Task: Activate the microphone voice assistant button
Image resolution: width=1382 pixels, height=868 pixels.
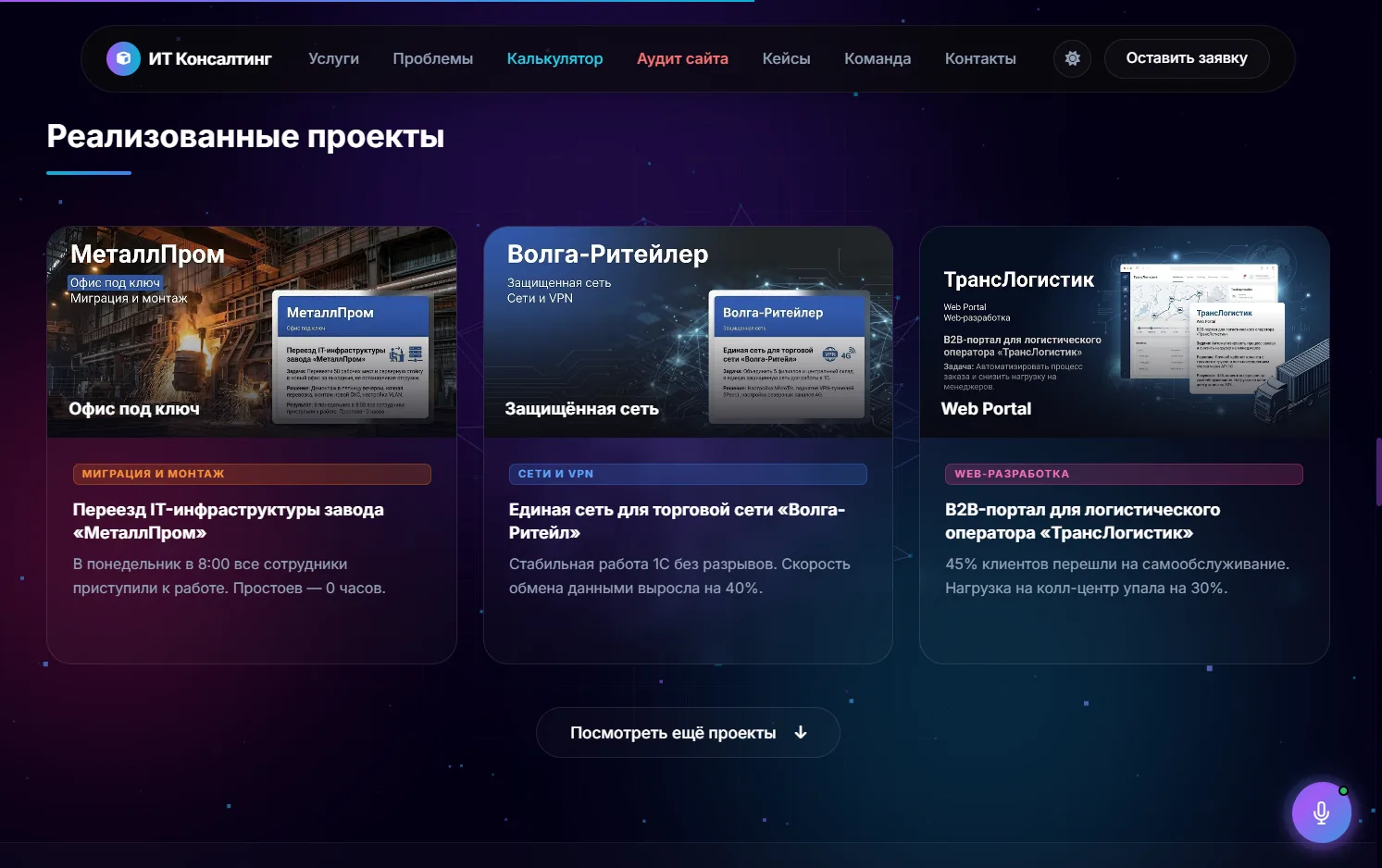Action: click(x=1321, y=812)
